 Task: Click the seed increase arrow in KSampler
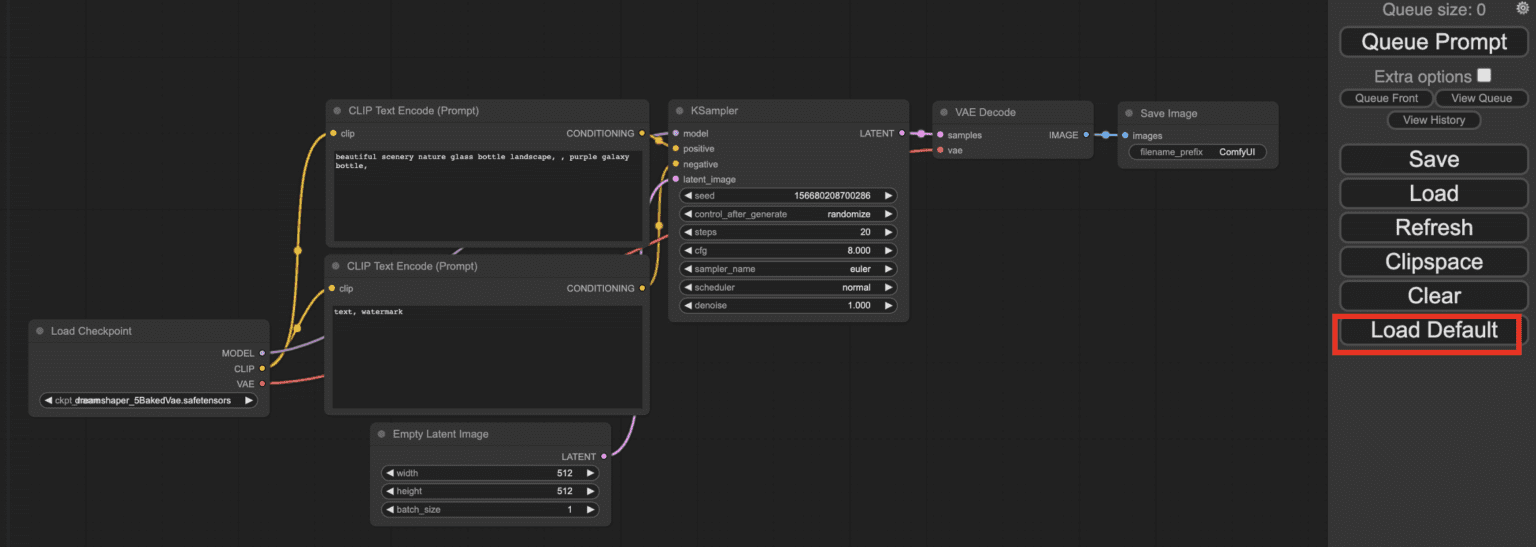[x=888, y=196]
